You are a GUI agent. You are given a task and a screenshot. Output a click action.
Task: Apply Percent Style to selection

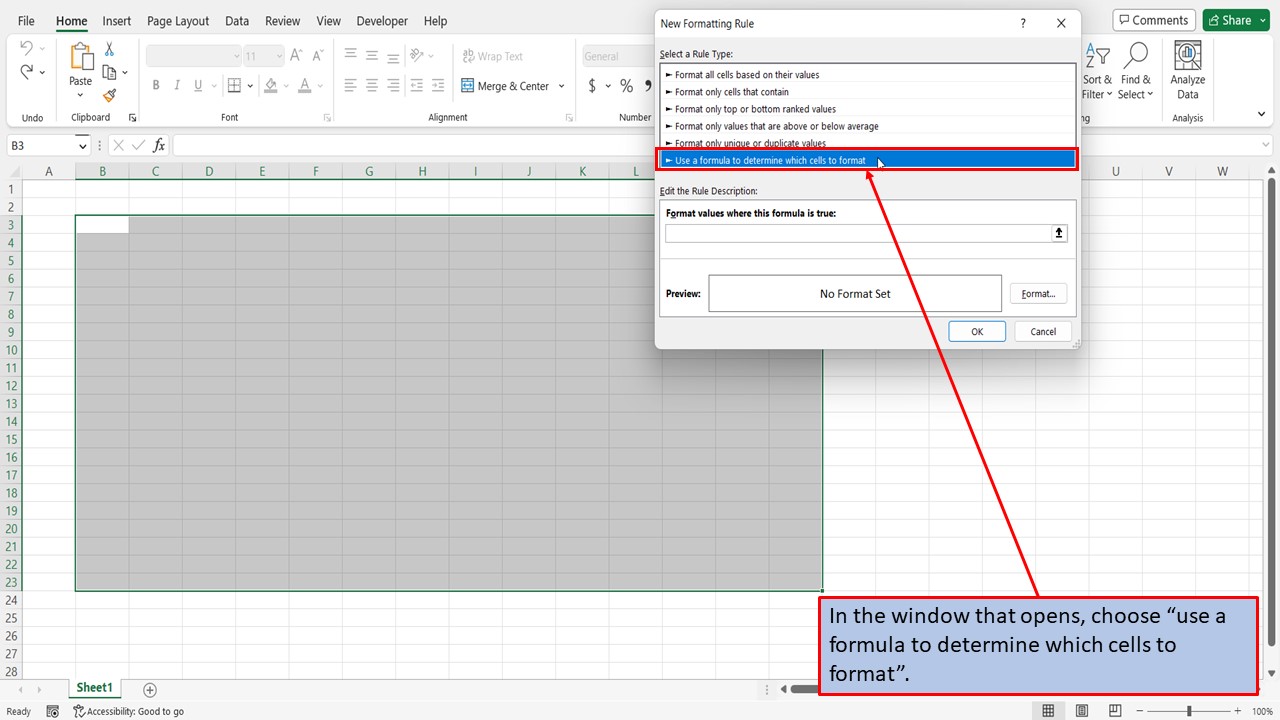(x=626, y=86)
